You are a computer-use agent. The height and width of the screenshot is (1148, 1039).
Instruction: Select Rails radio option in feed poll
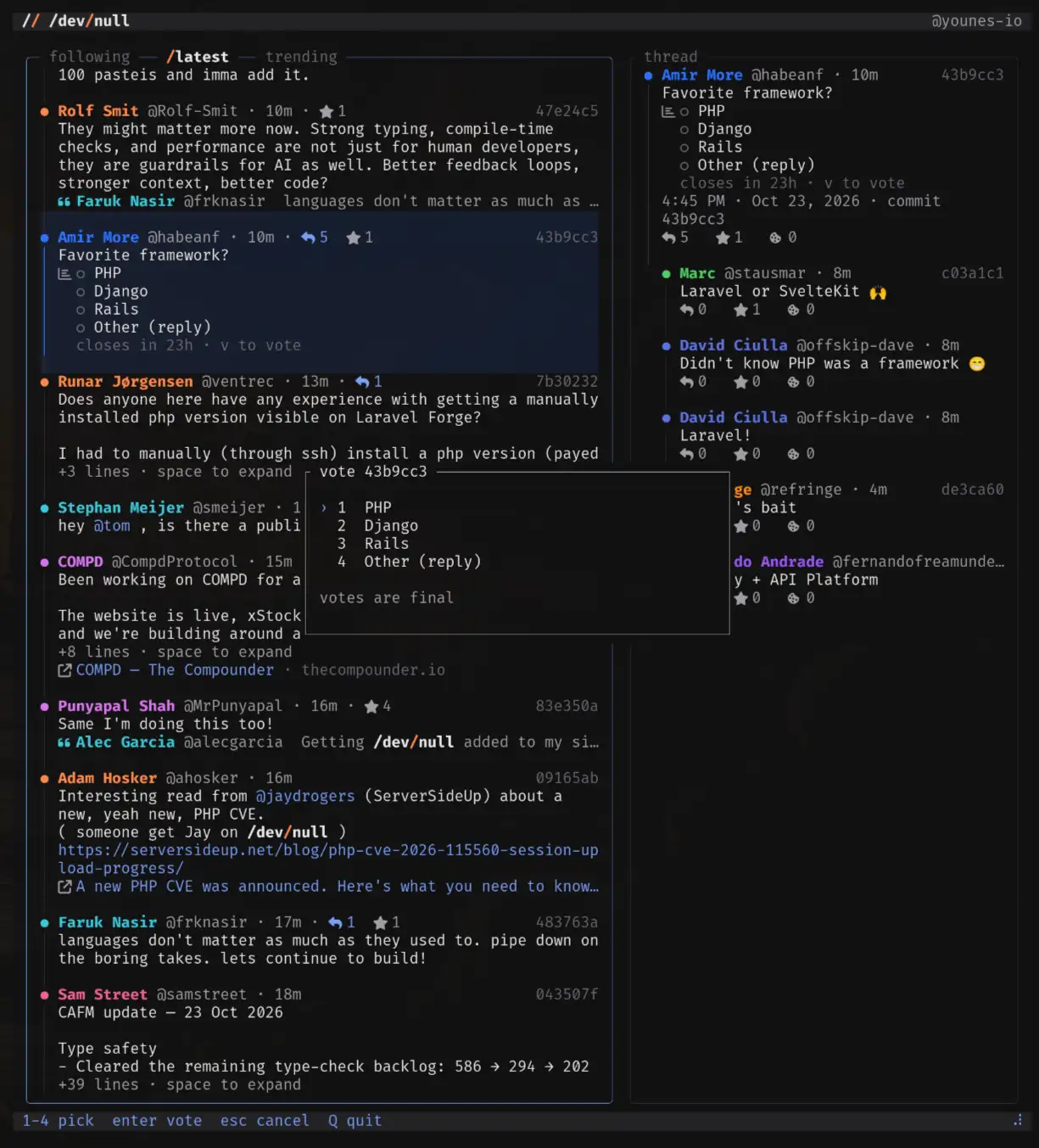81,310
